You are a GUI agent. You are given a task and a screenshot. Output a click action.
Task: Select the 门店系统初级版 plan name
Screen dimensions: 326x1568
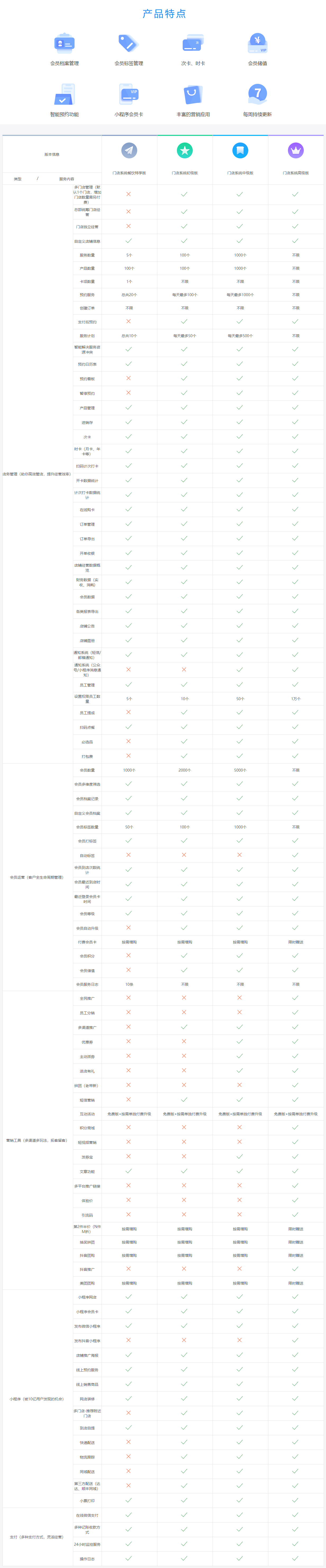tap(184, 173)
